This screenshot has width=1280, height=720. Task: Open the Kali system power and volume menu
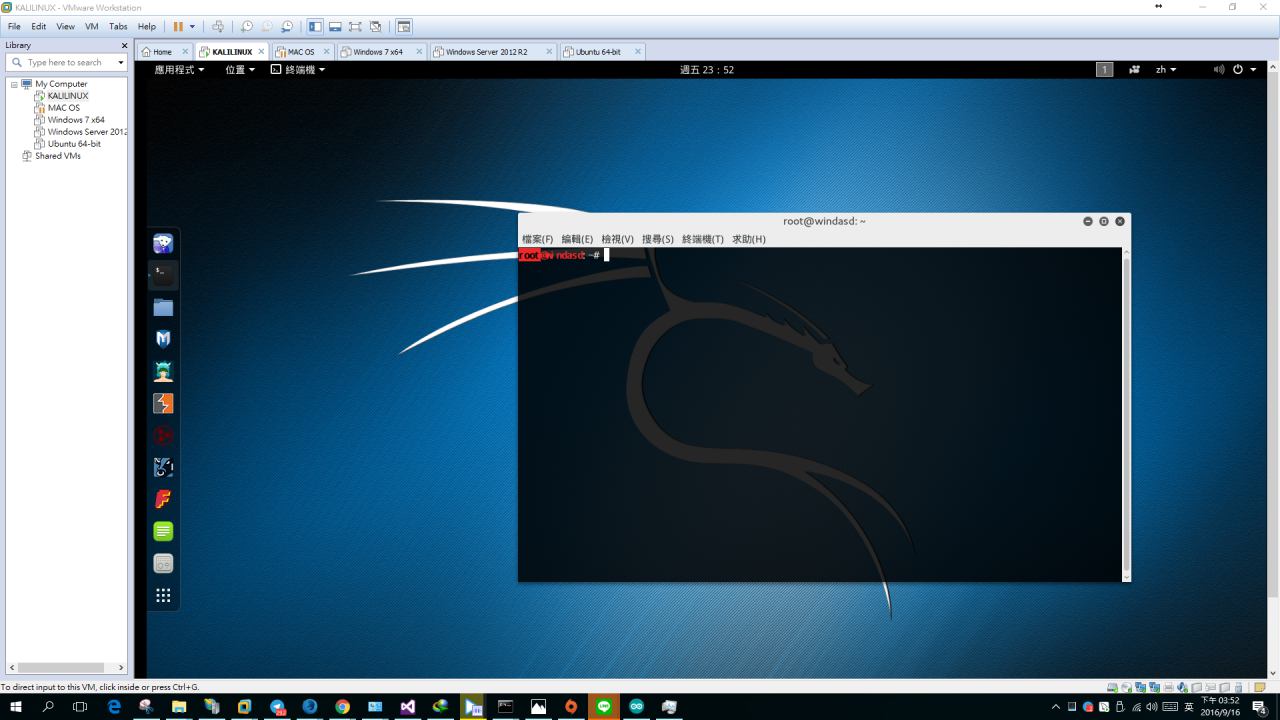click(x=1236, y=70)
